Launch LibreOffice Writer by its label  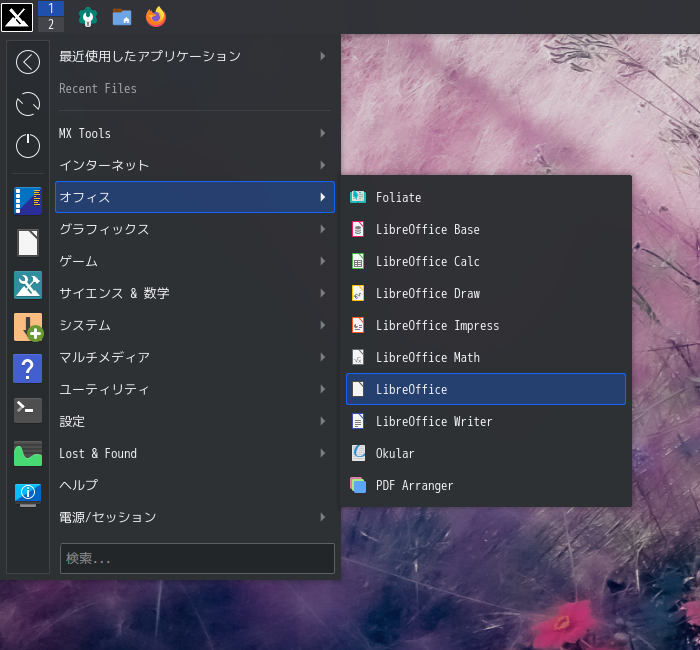pos(434,421)
